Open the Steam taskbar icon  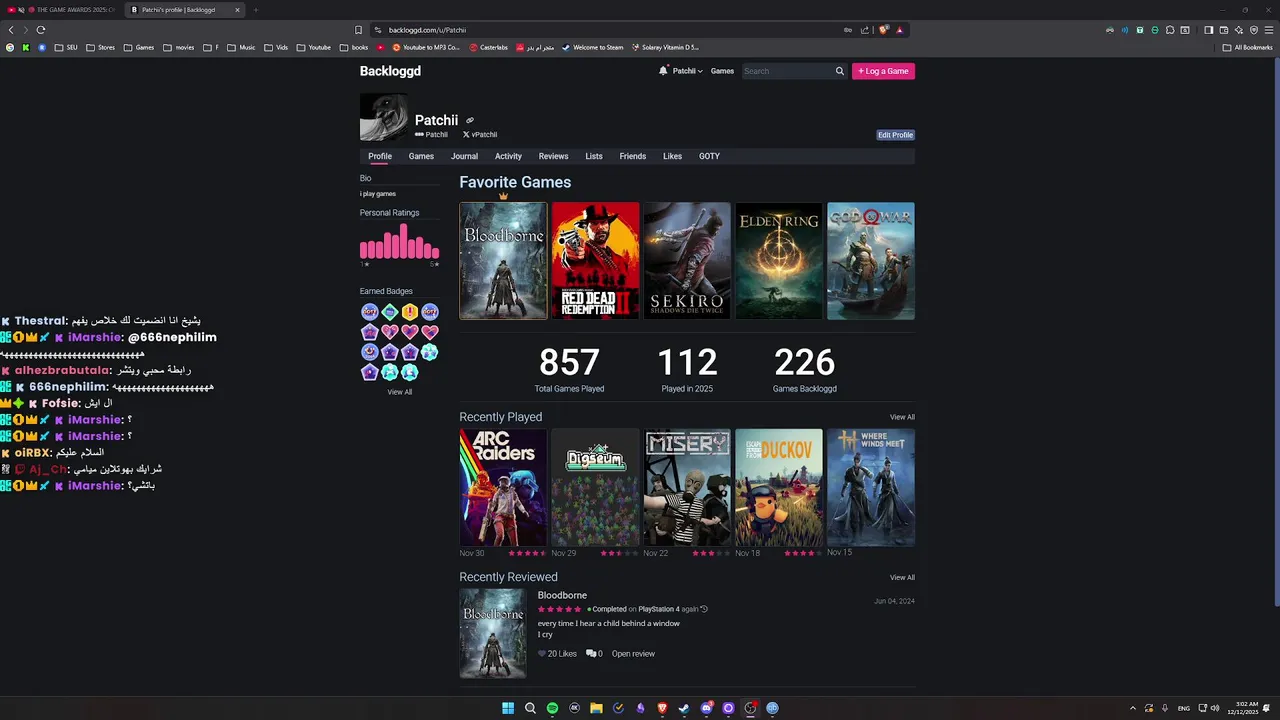(684, 708)
